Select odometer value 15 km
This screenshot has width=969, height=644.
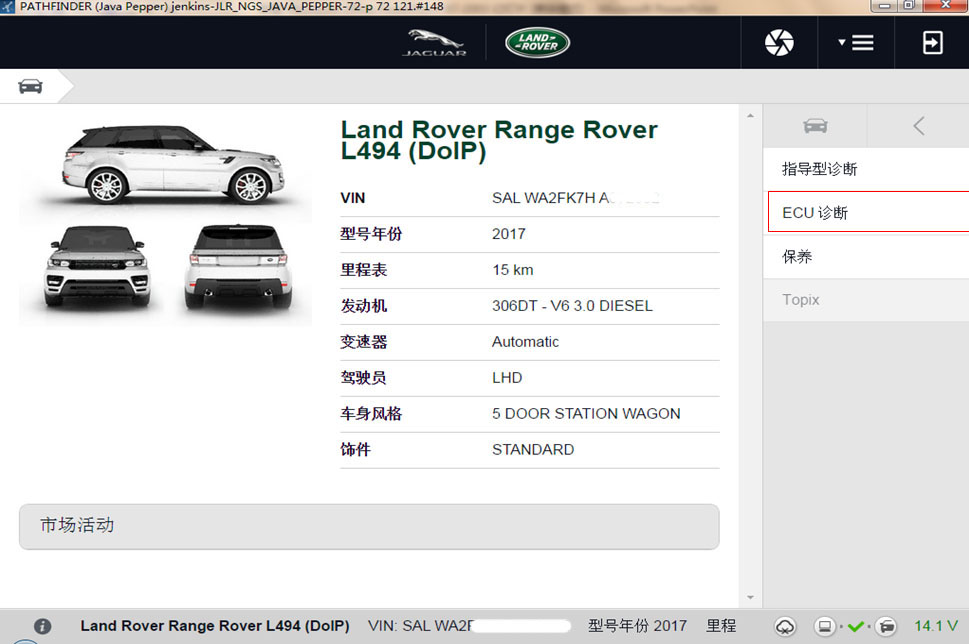pyautogui.click(x=512, y=270)
